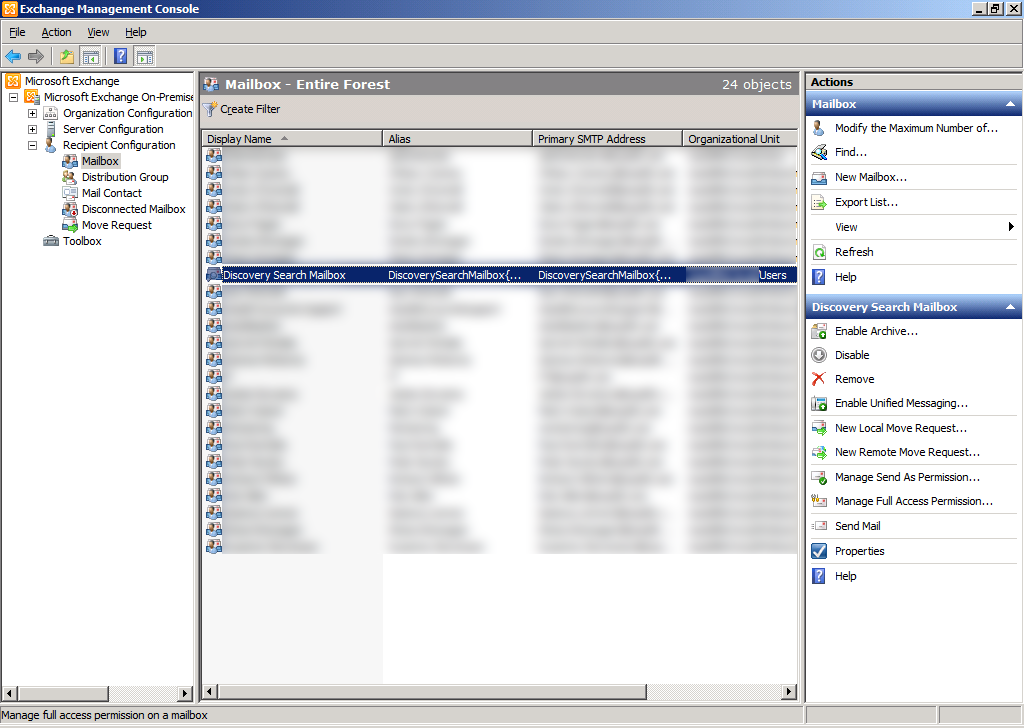Open the View menu in menu bar
Image resolution: width=1024 pixels, height=728 pixels.
[x=98, y=32]
